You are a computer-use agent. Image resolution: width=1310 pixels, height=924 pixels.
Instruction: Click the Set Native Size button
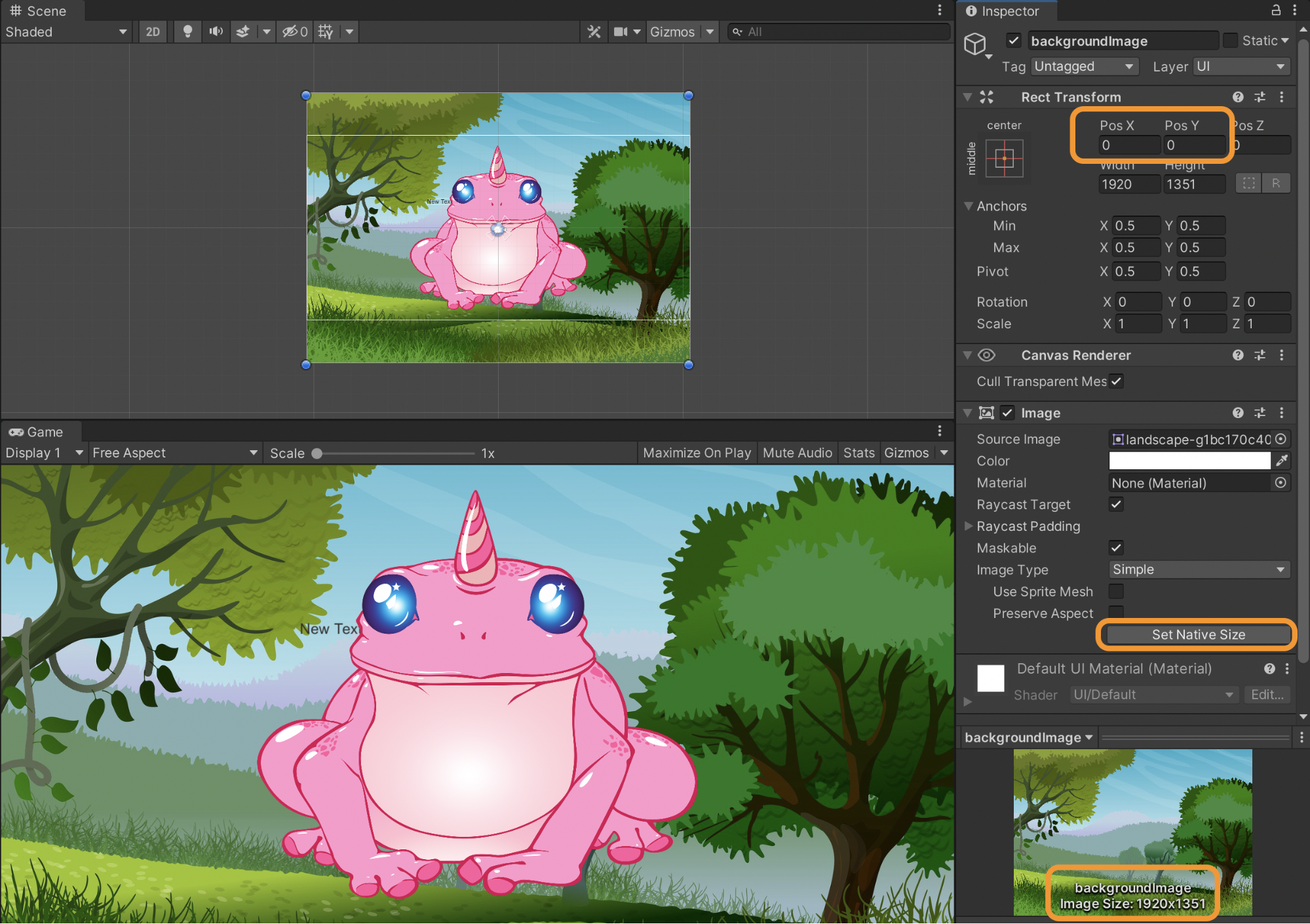coord(1197,634)
